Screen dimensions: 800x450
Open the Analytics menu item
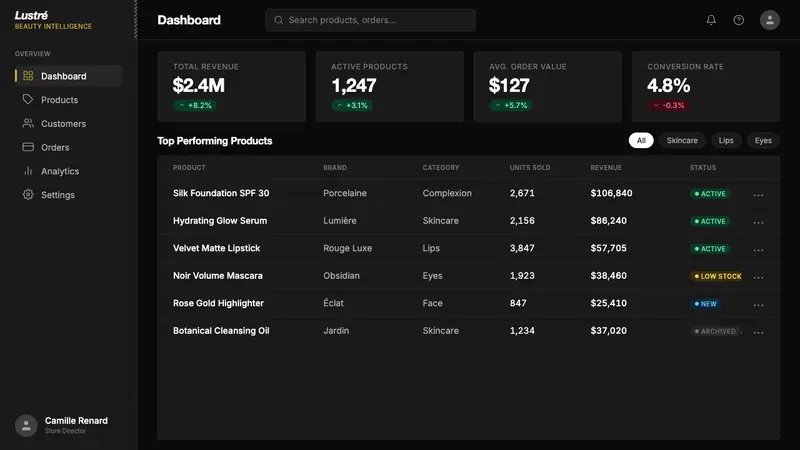click(68, 171)
